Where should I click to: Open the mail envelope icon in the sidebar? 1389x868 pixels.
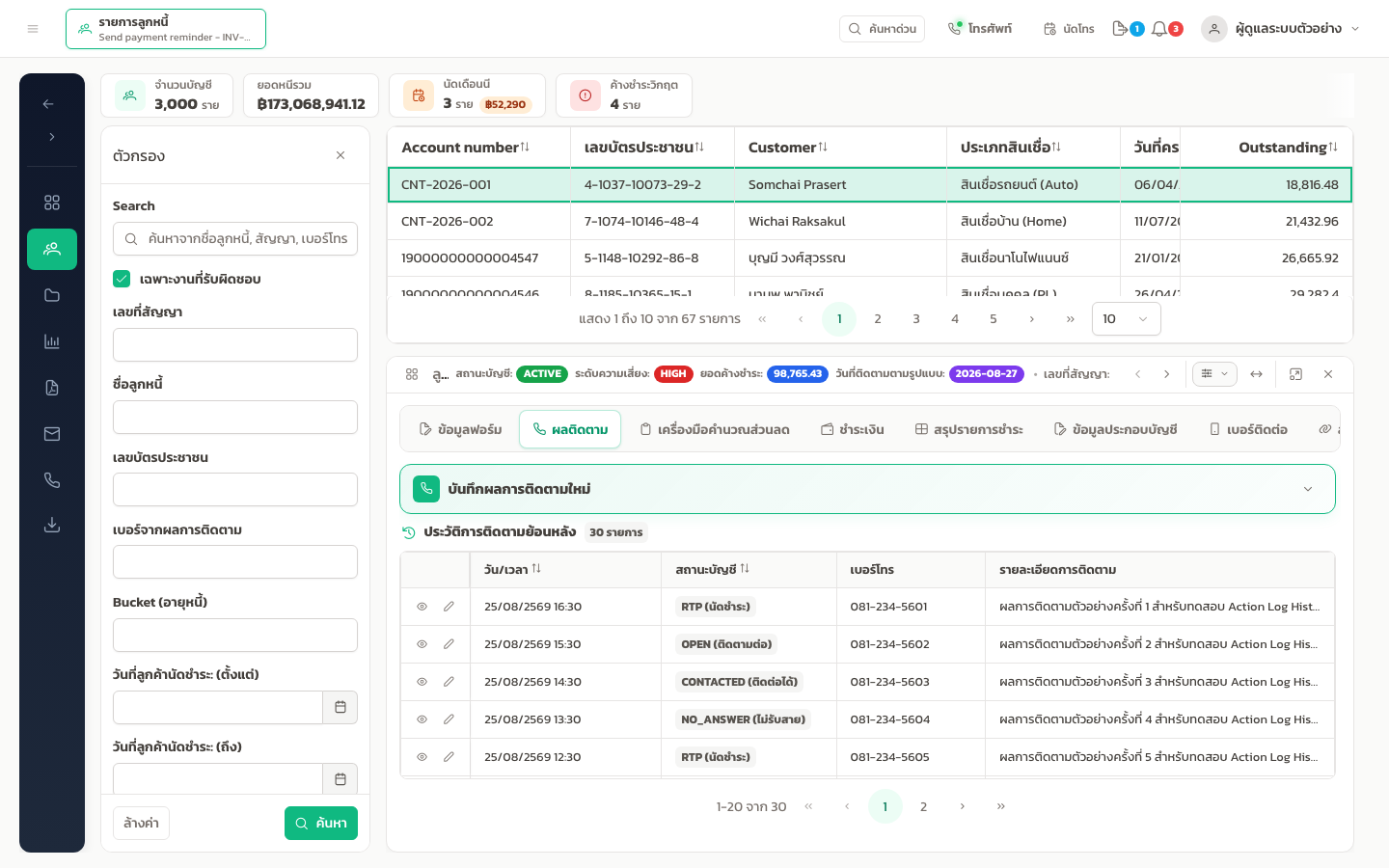[x=52, y=434]
